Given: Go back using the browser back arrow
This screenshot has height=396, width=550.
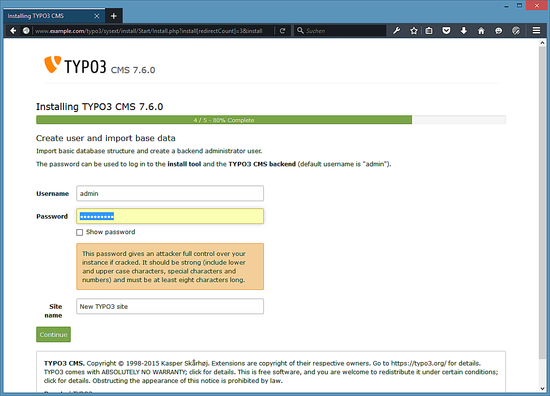Looking at the screenshot, I should pos(13,31).
